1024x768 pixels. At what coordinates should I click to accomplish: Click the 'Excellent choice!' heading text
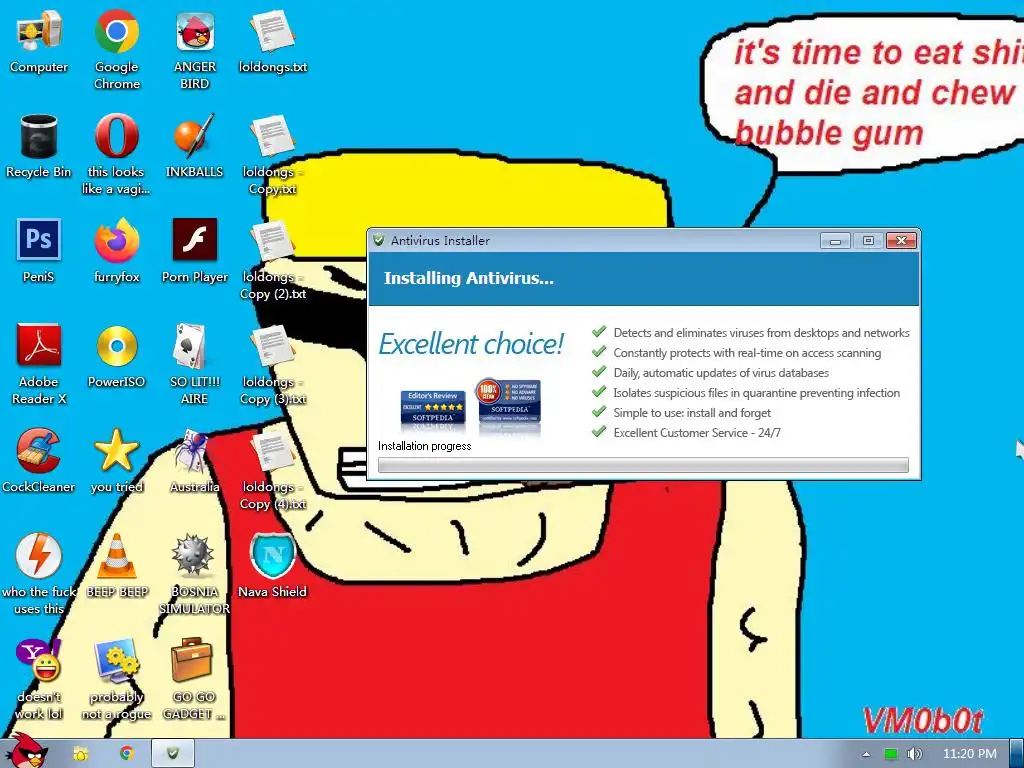tap(471, 344)
